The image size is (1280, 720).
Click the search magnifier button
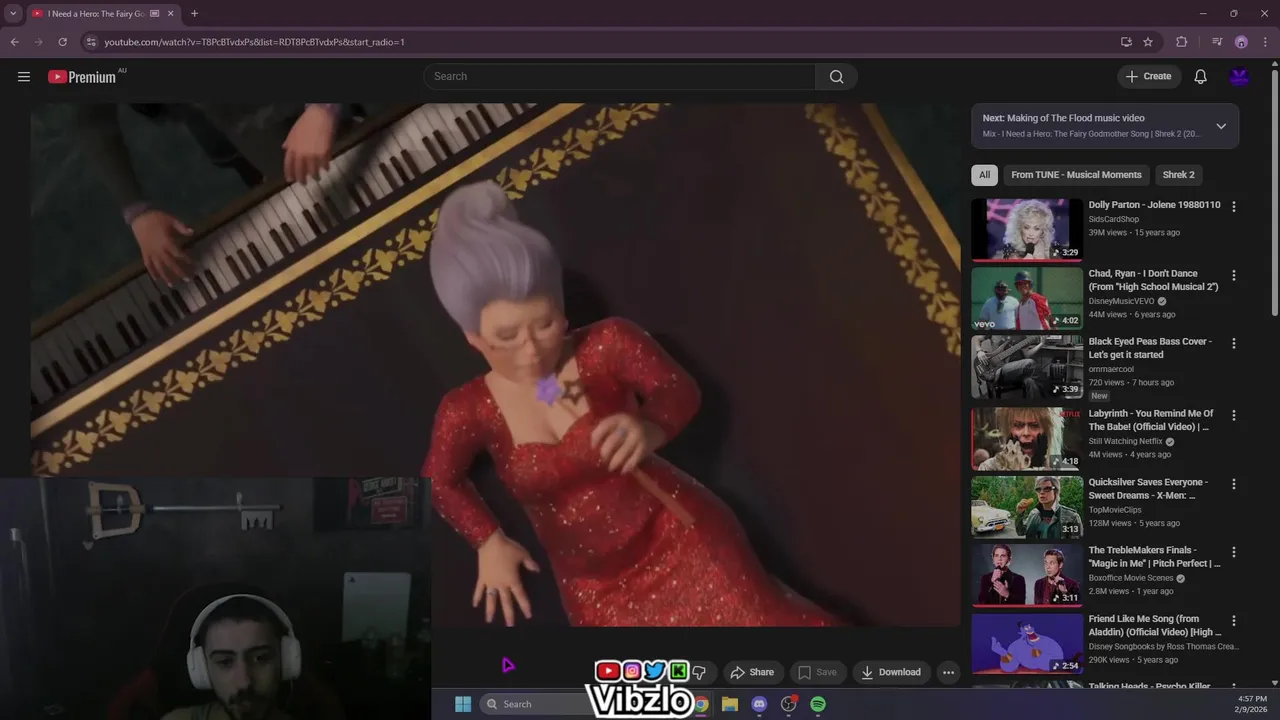(x=836, y=77)
